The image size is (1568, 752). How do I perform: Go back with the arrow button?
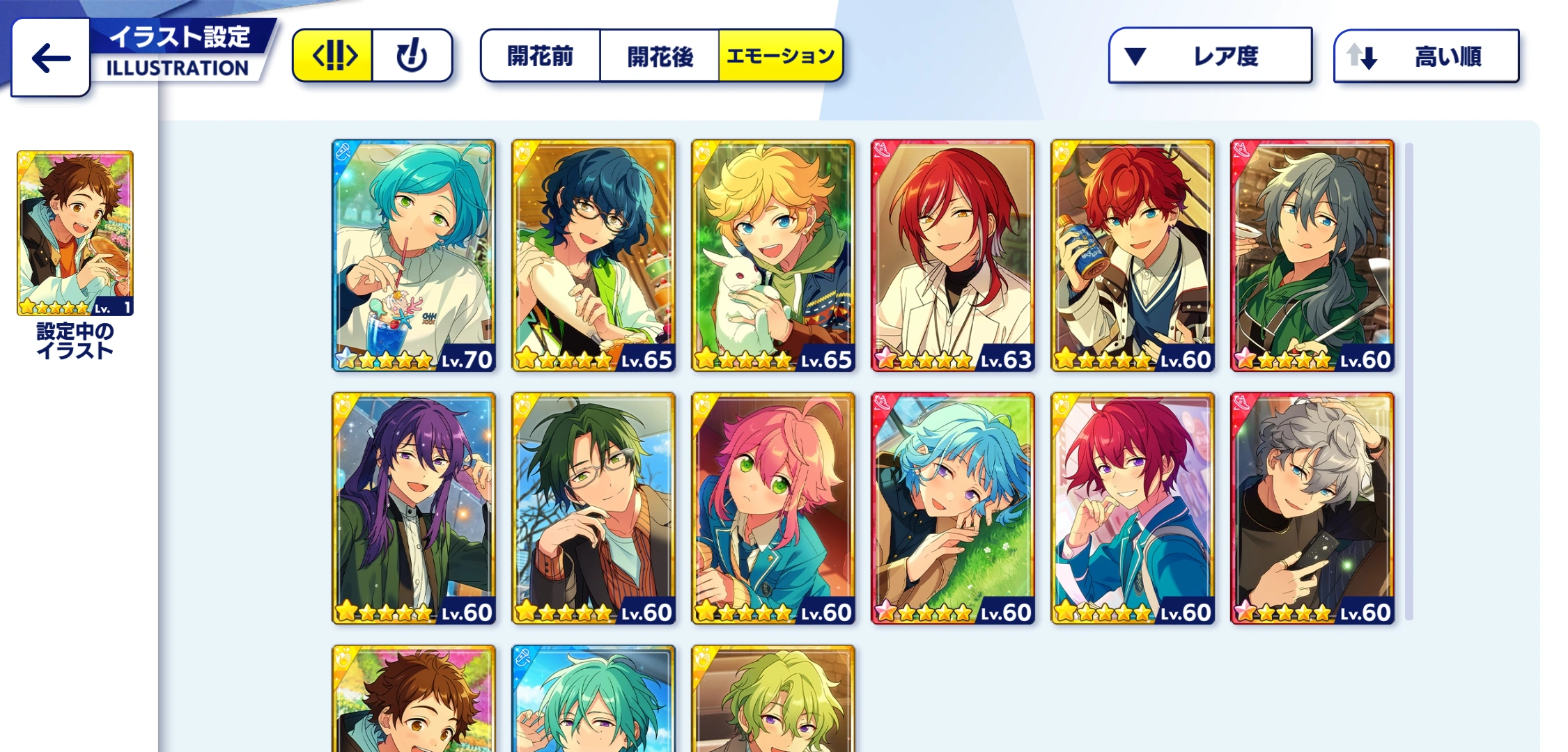[x=51, y=57]
